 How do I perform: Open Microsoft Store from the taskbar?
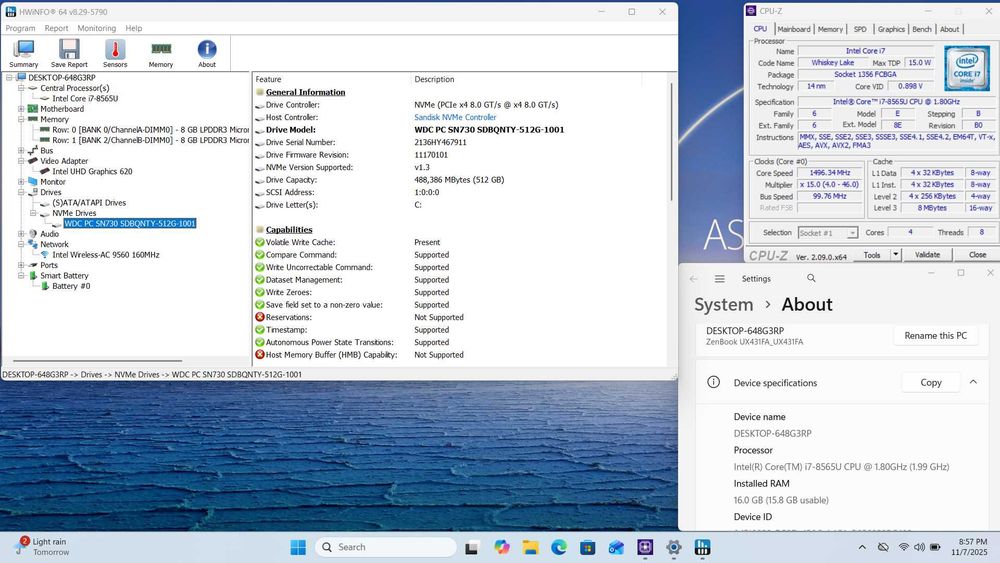click(x=588, y=547)
